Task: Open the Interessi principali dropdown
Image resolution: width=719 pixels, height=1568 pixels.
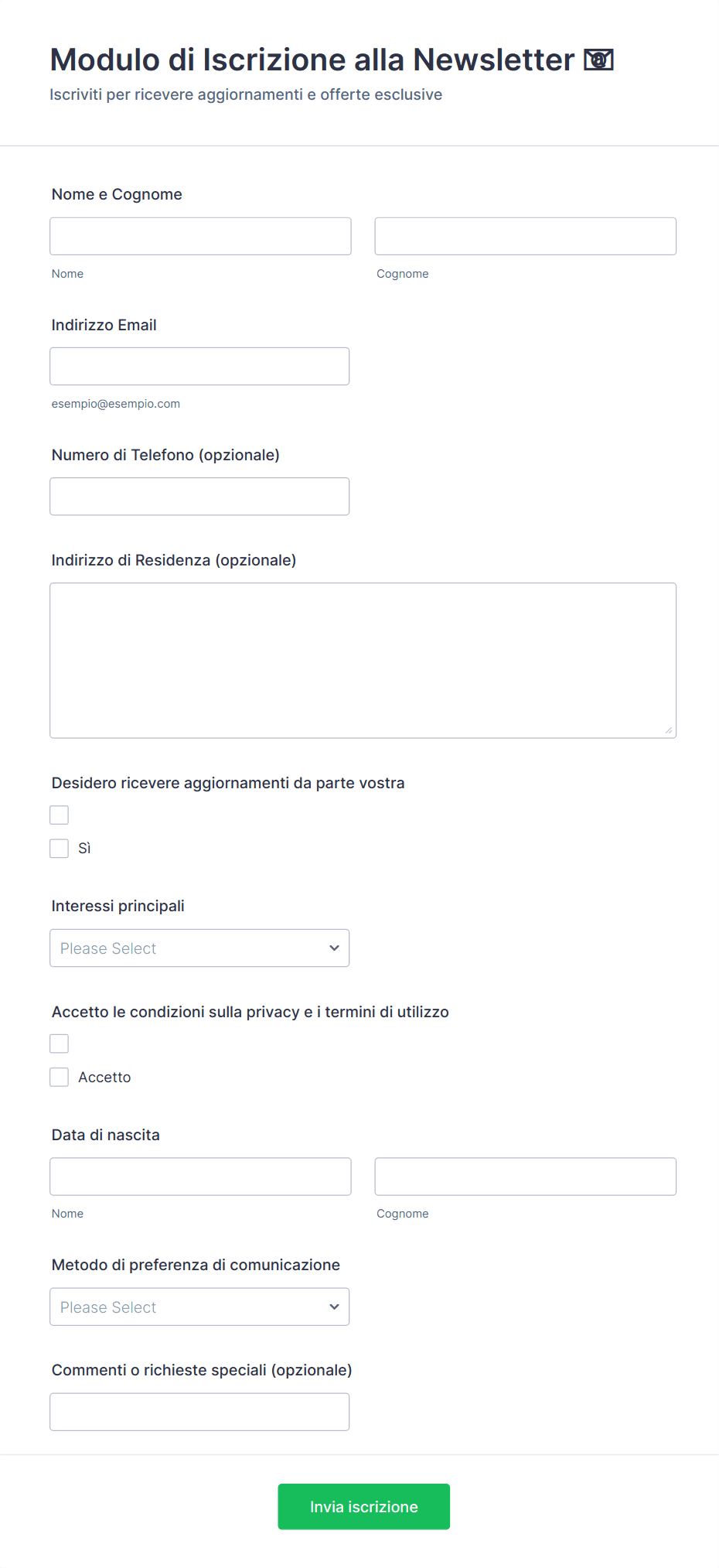Action: (199, 948)
